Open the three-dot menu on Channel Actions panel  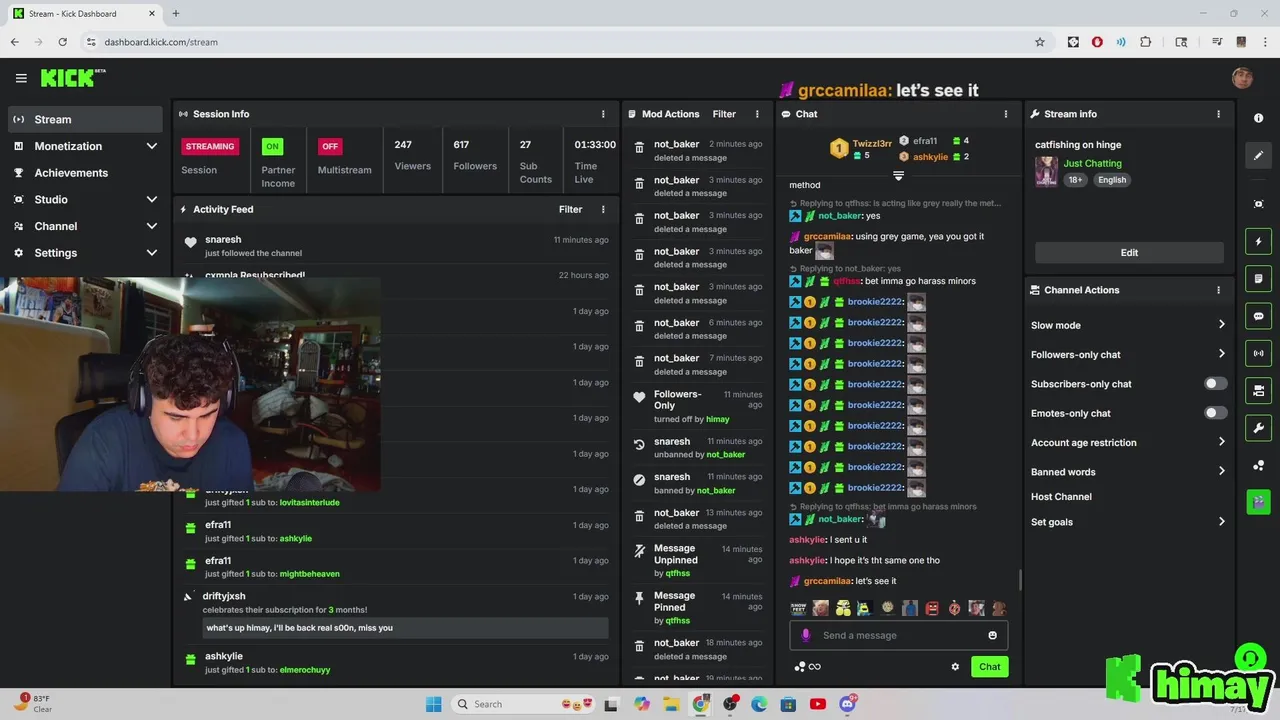[x=1218, y=290]
